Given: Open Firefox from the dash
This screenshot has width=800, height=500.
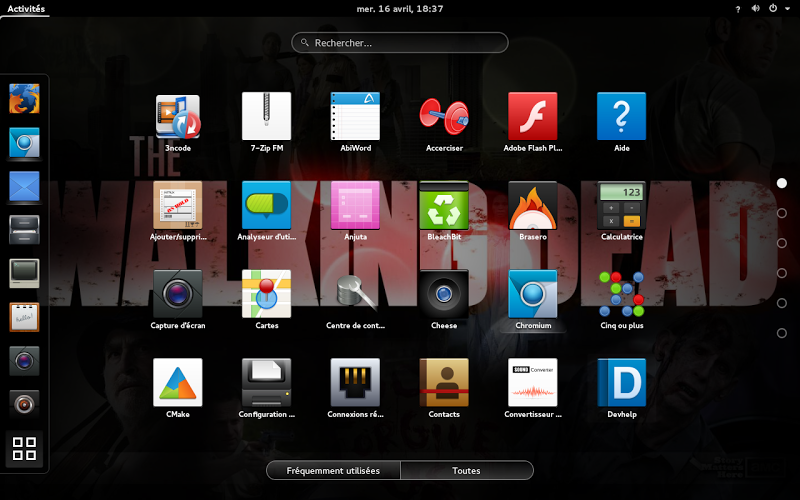Looking at the screenshot, I should coord(24,98).
